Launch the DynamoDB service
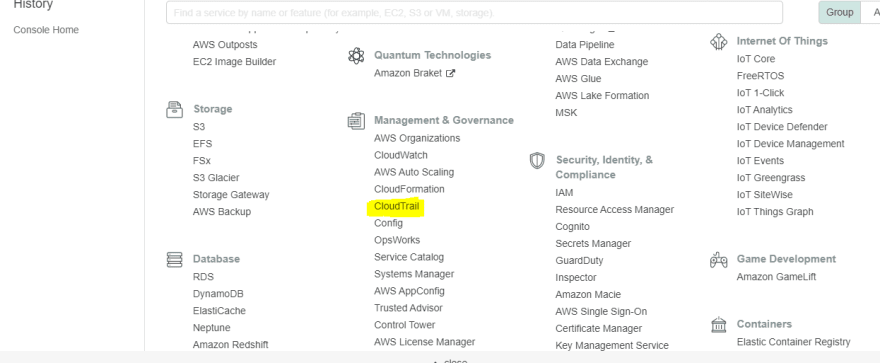This screenshot has width=880, height=363. (218, 294)
